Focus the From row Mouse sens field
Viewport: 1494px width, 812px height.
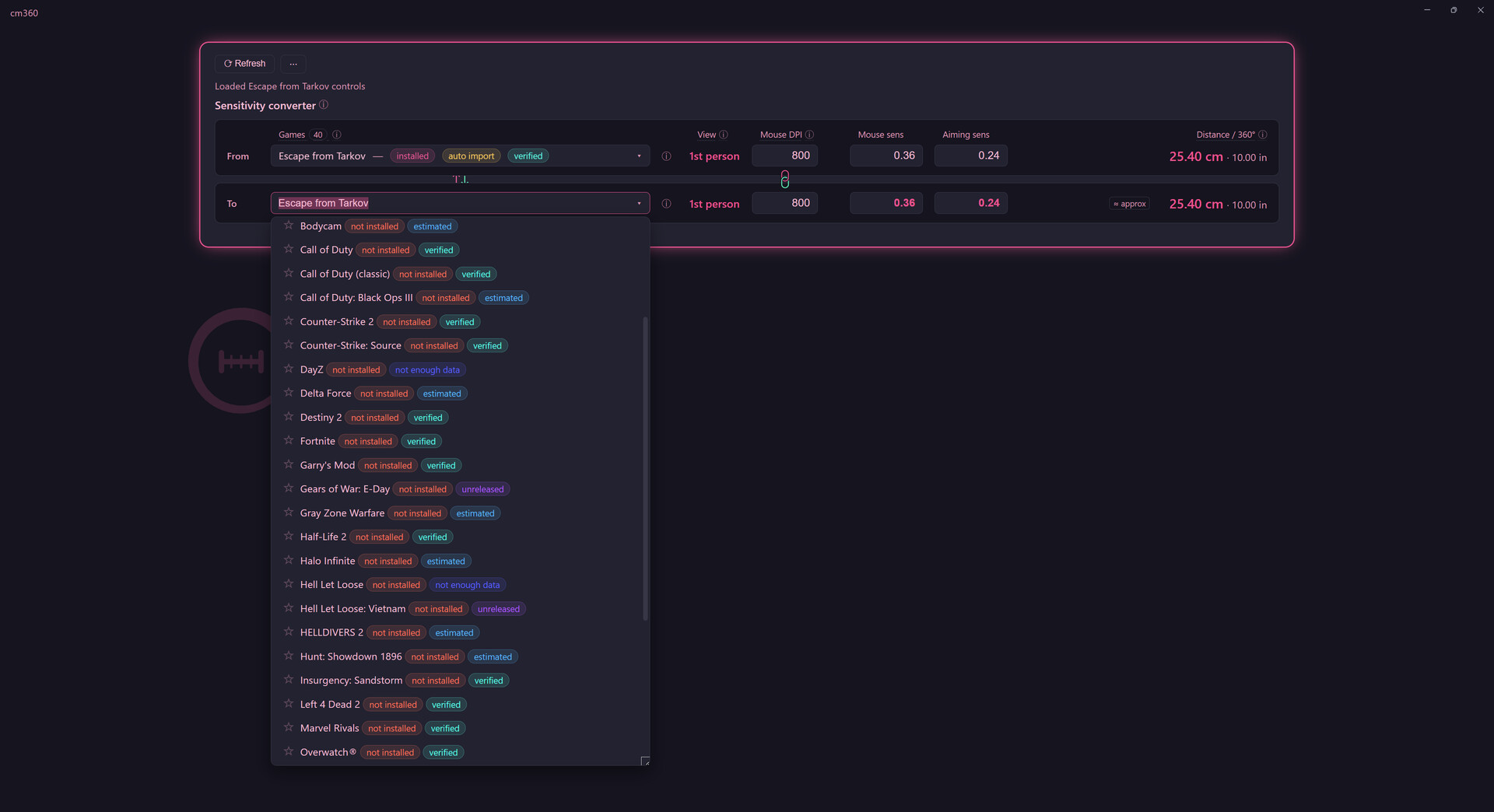886,156
